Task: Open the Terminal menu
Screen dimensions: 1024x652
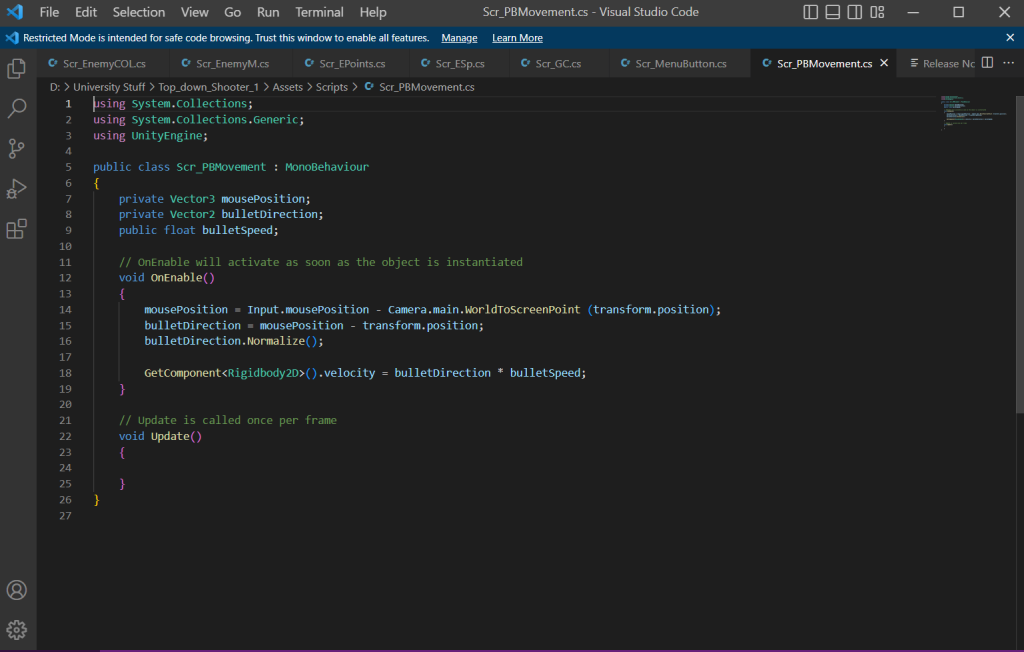Action: click(319, 12)
